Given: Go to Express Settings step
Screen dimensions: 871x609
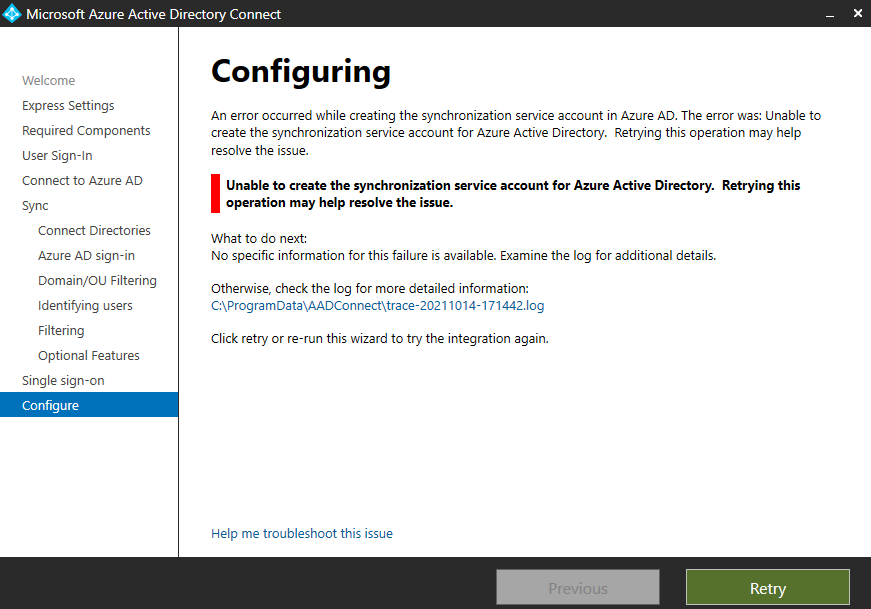Looking at the screenshot, I should (x=68, y=106).
